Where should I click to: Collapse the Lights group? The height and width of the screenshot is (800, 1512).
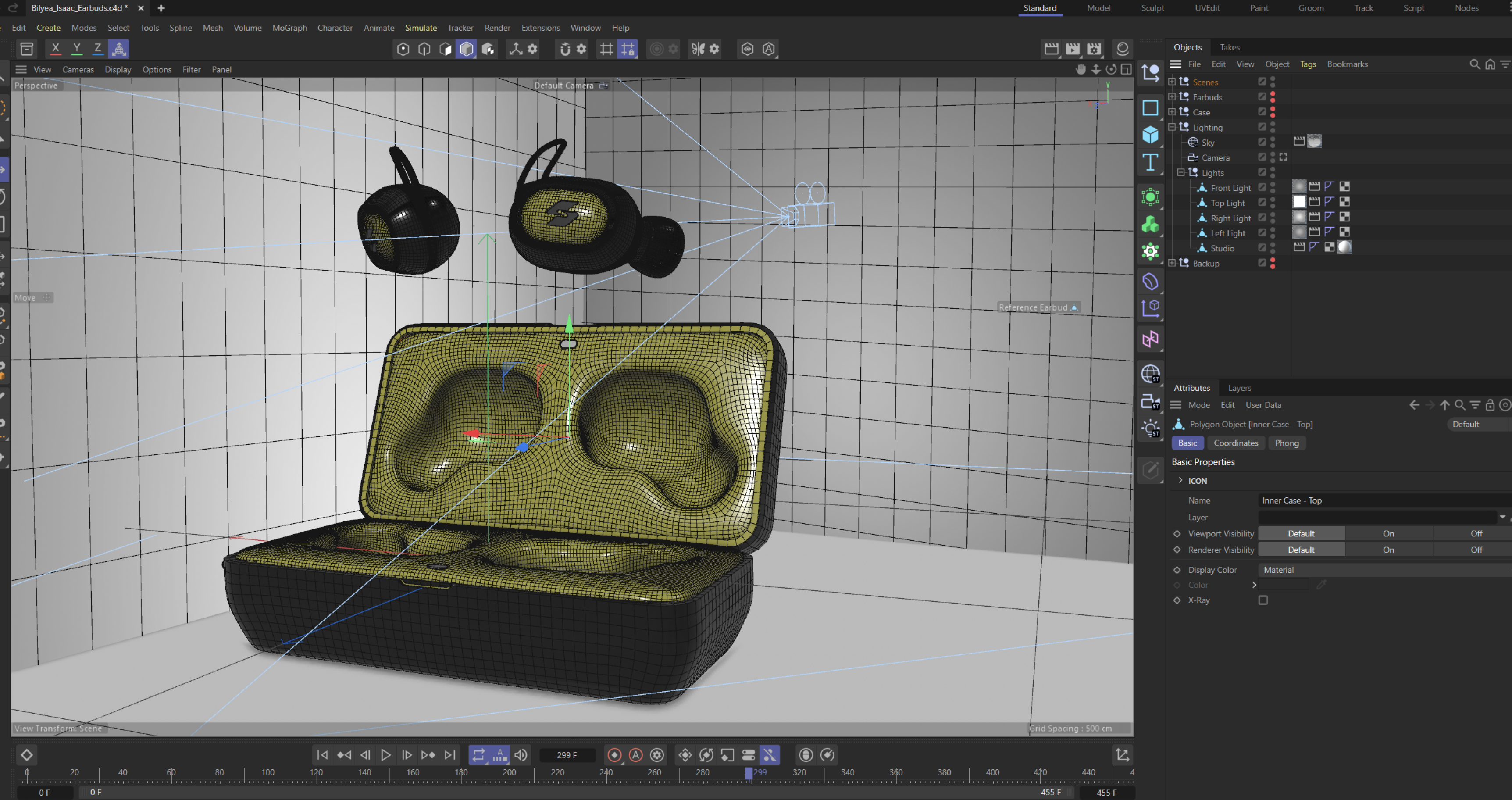click(1181, 172)
